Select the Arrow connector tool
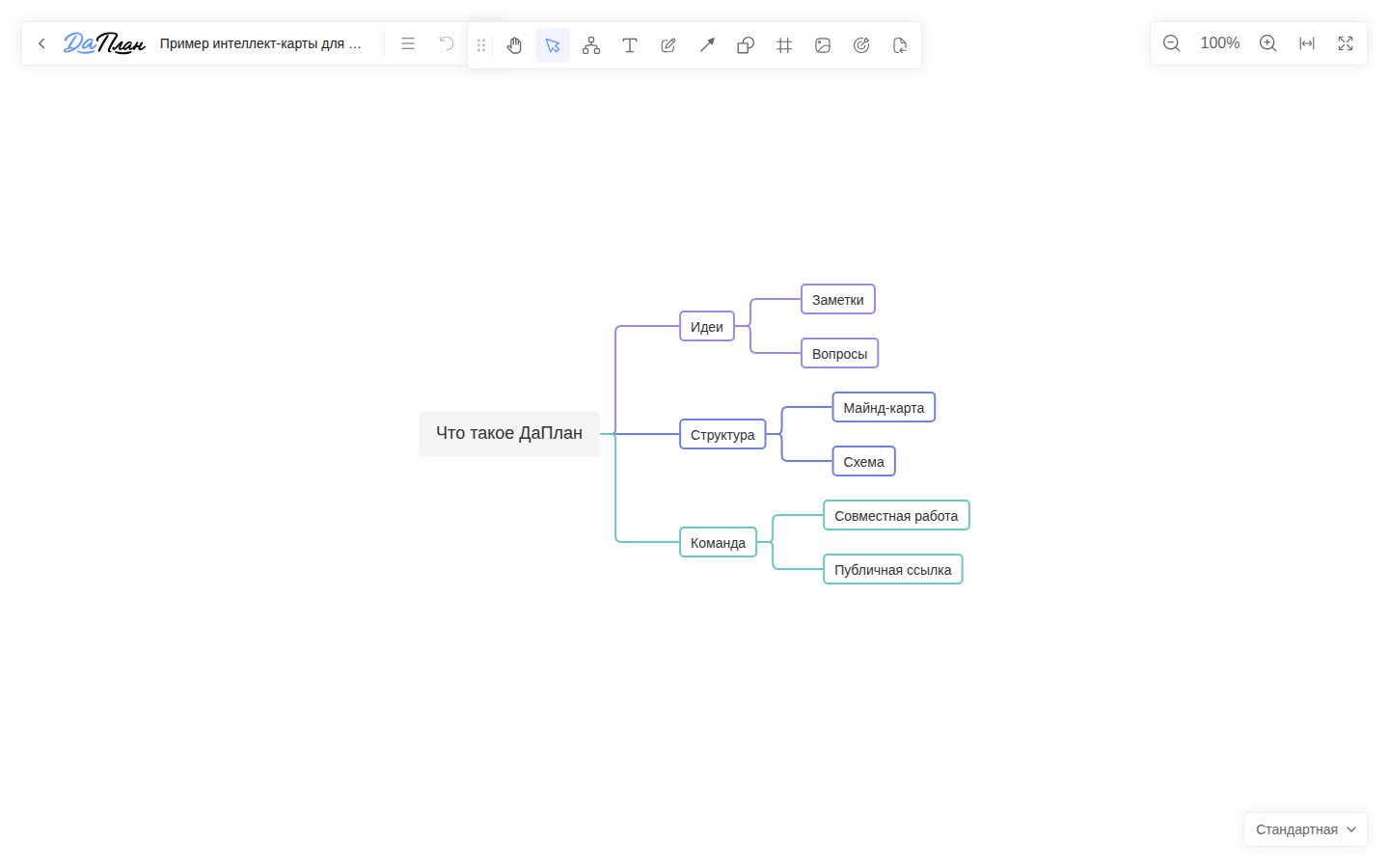This screenshot has height=868, width=1389. click(707, 45)
